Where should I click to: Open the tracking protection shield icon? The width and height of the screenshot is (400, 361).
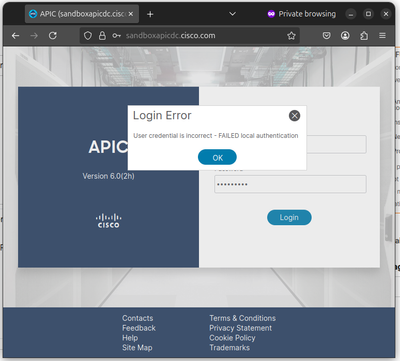tap(88, 36)
